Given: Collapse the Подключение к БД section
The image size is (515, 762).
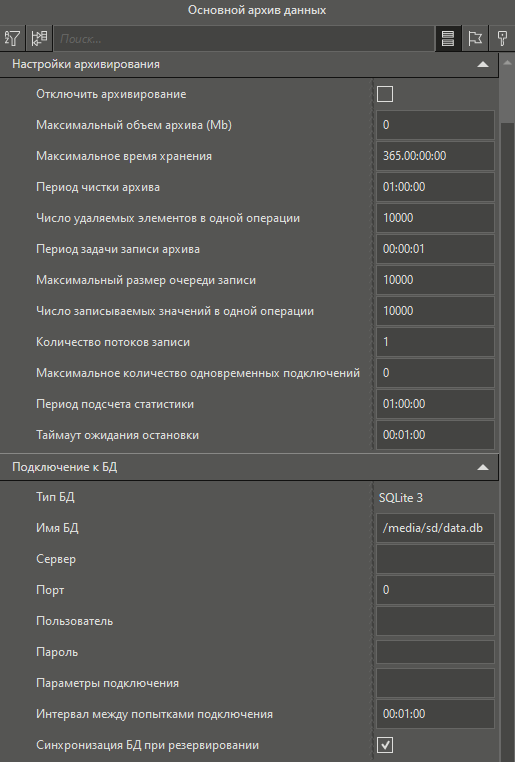Looking at the screenshot, I should (482, 467).
